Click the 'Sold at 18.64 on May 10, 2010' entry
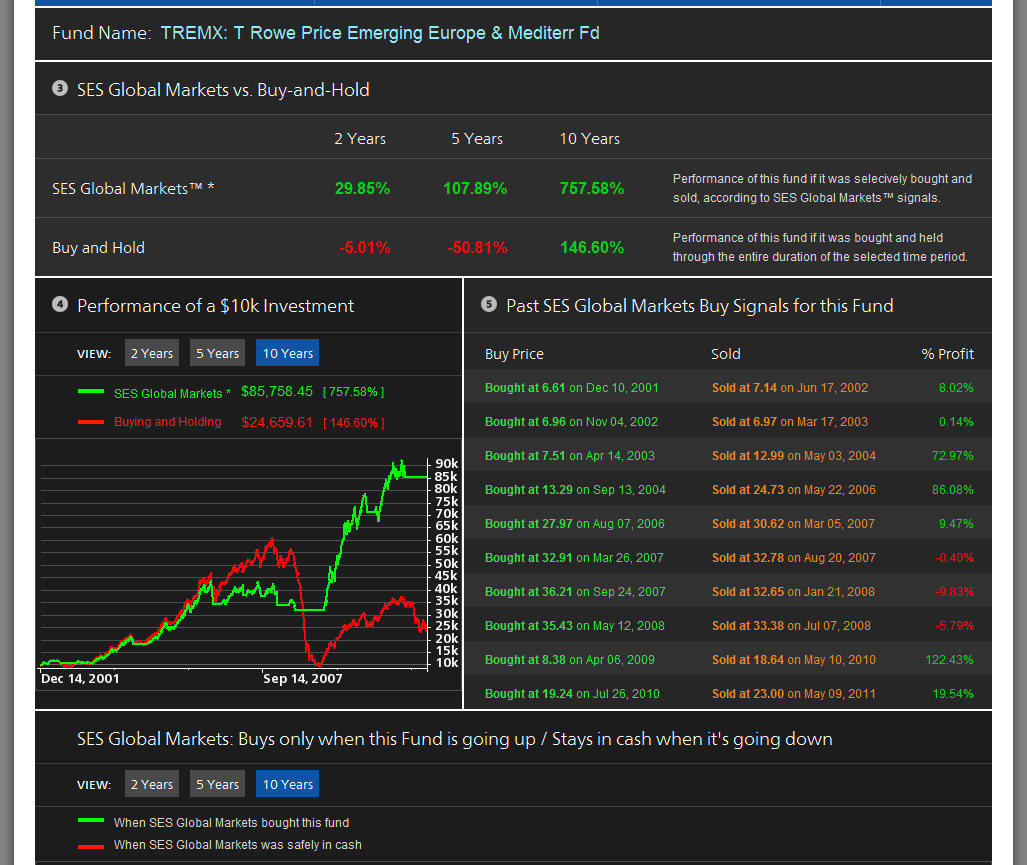Screen dimensions: 1027x865 point(793,660)
